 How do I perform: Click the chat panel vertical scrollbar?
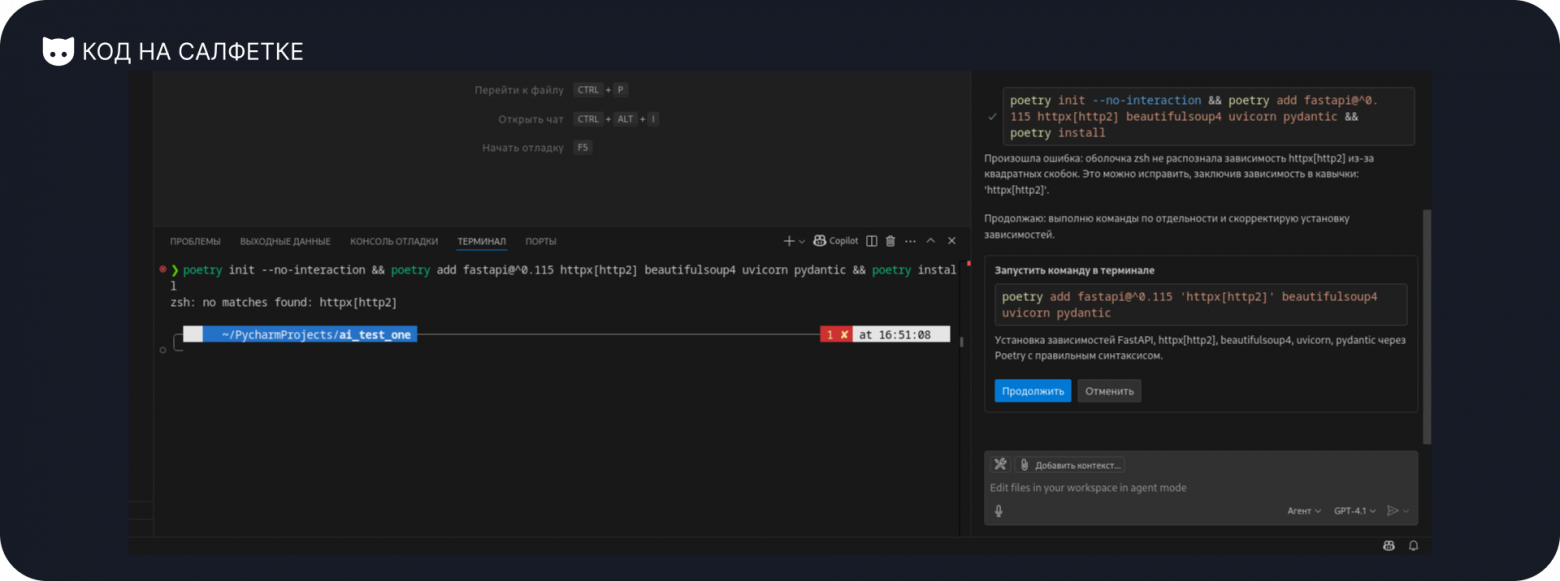click(1427, 320)
